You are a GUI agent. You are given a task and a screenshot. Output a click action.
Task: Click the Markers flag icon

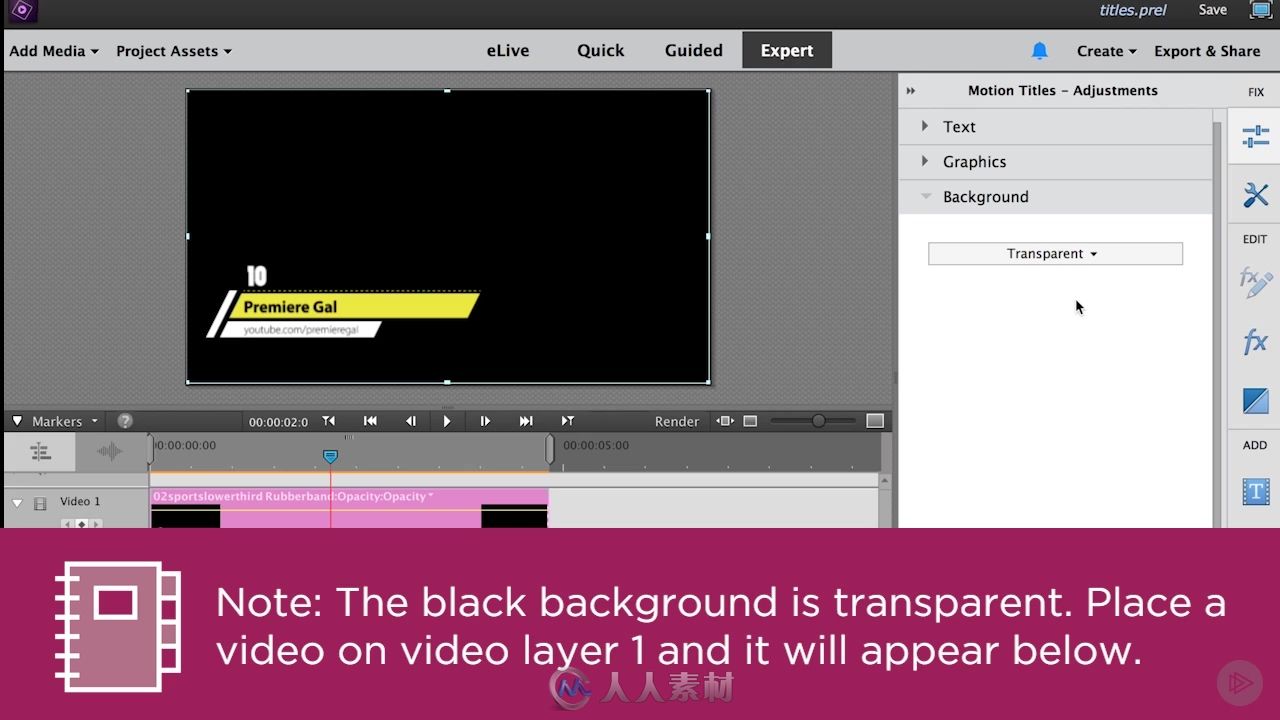tap(17, 421)
